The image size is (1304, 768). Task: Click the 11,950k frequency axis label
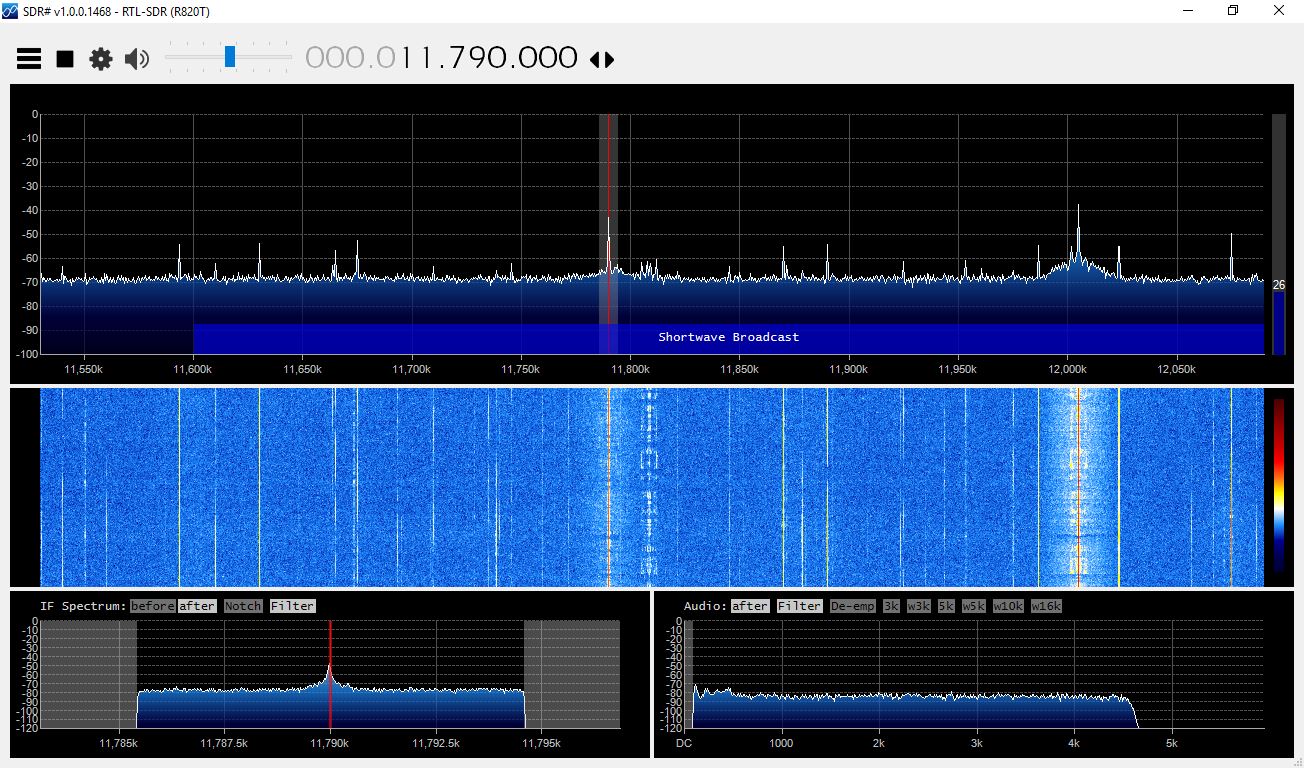tap(958, 369)
